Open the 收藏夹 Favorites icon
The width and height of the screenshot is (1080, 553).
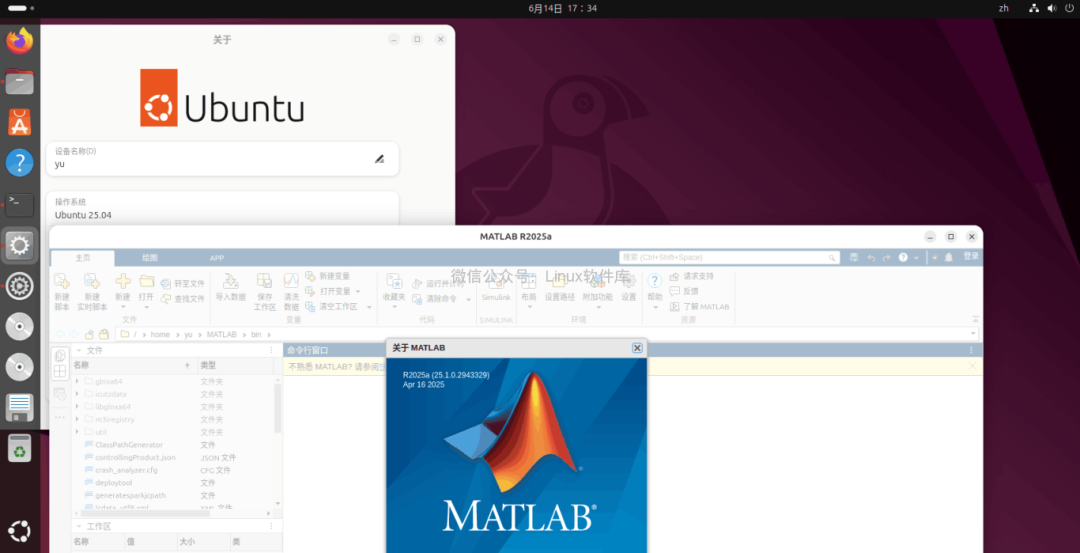pos(394,281)
